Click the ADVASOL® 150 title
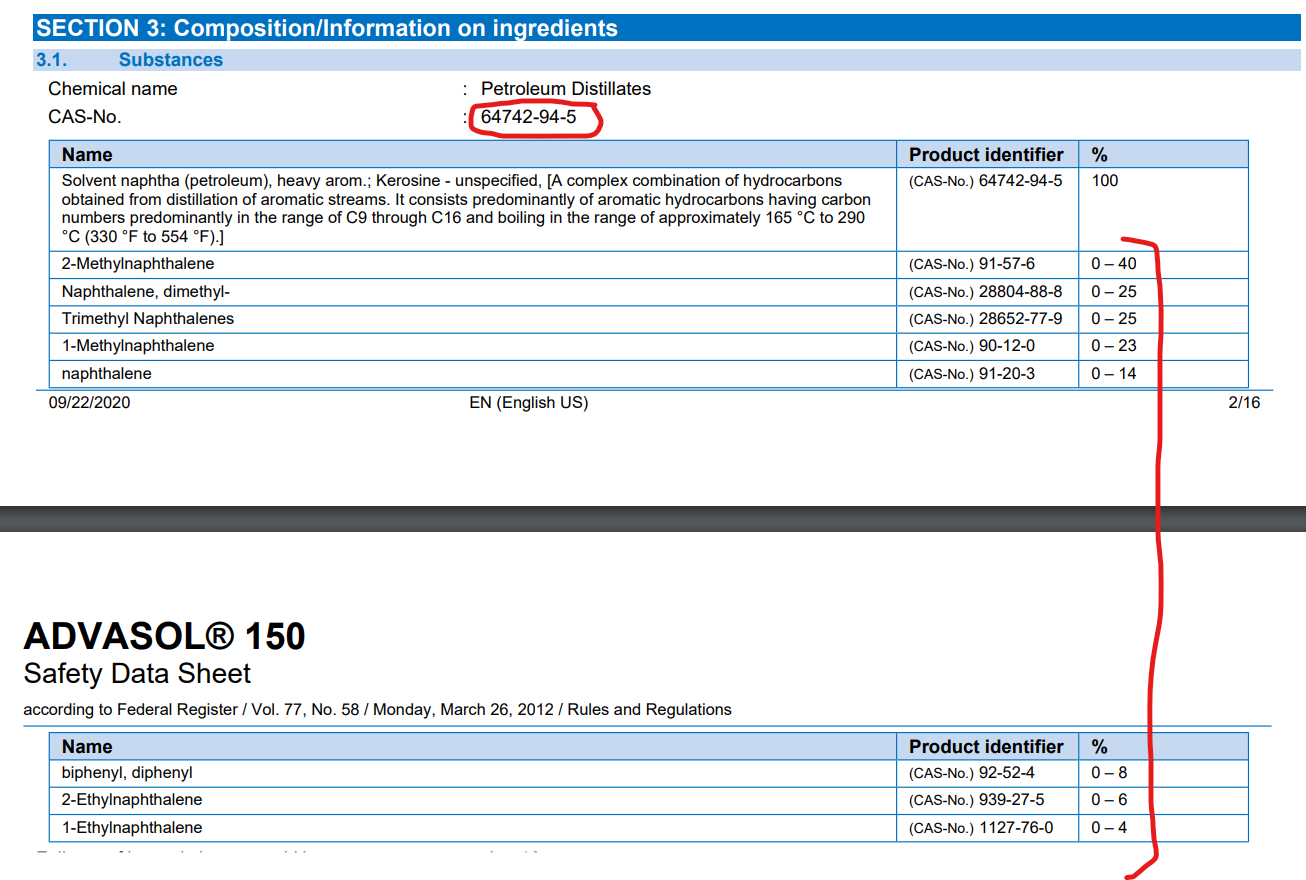Image resolution: width=1306 pixels, height=880 pixels. point(164,636)
